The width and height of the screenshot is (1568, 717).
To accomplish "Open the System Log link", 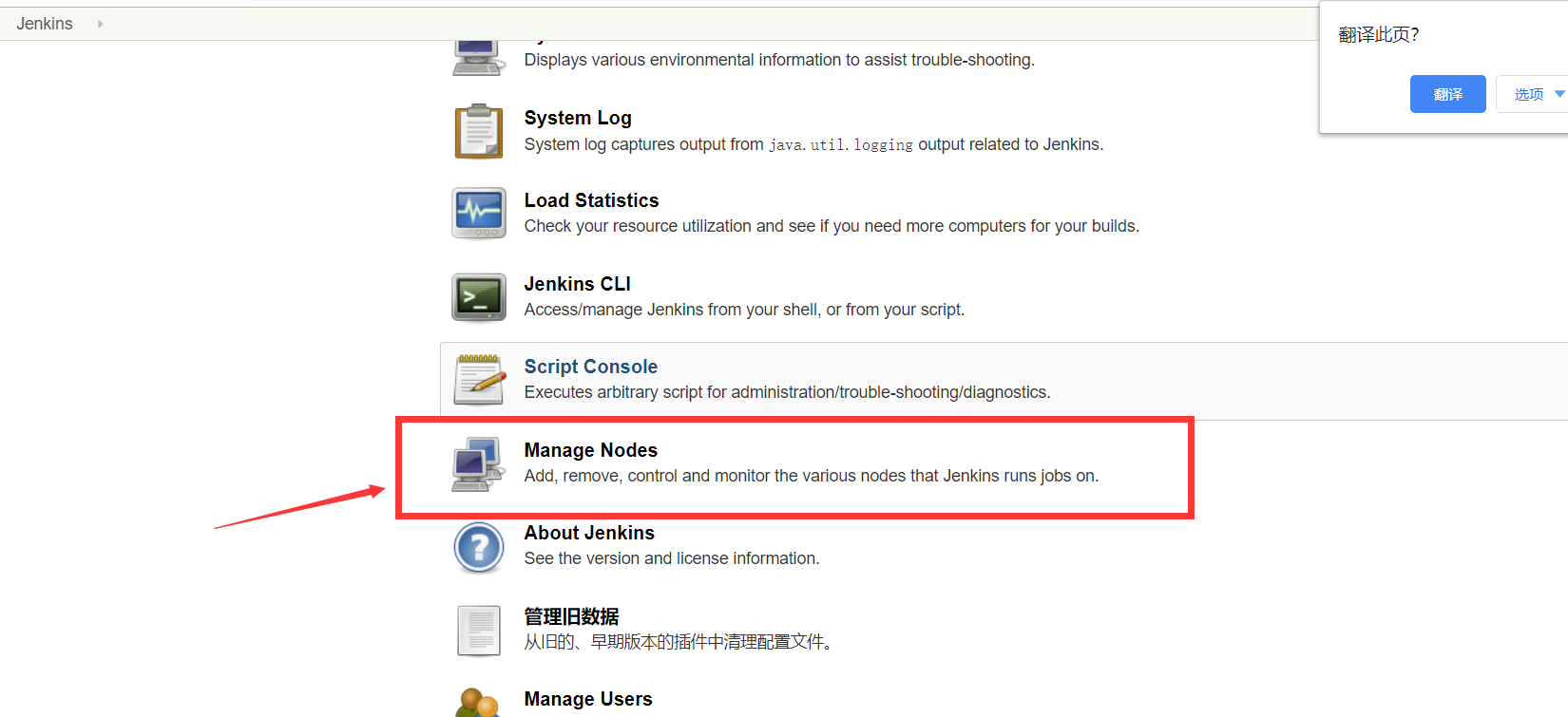I will (578, 118).
